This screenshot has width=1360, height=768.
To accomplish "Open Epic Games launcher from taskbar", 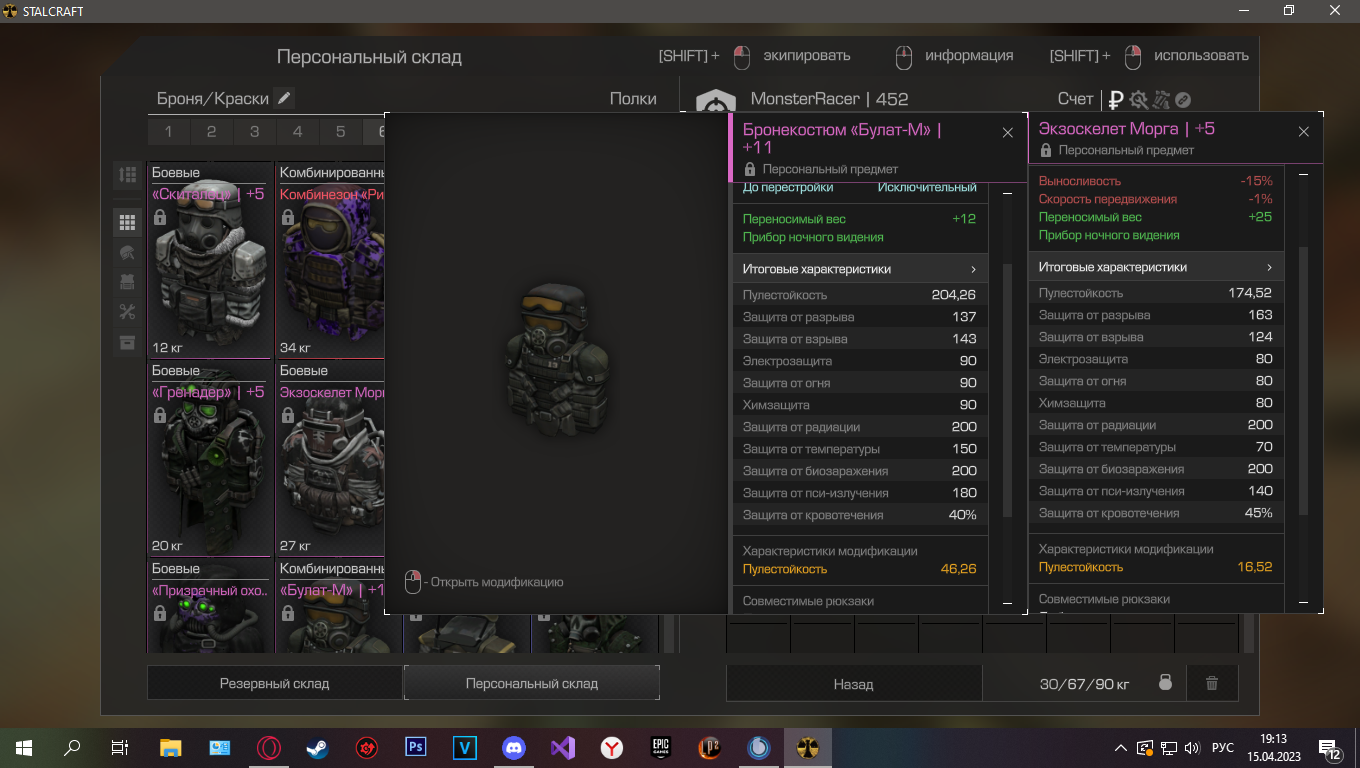I will [x=661, y=747].
